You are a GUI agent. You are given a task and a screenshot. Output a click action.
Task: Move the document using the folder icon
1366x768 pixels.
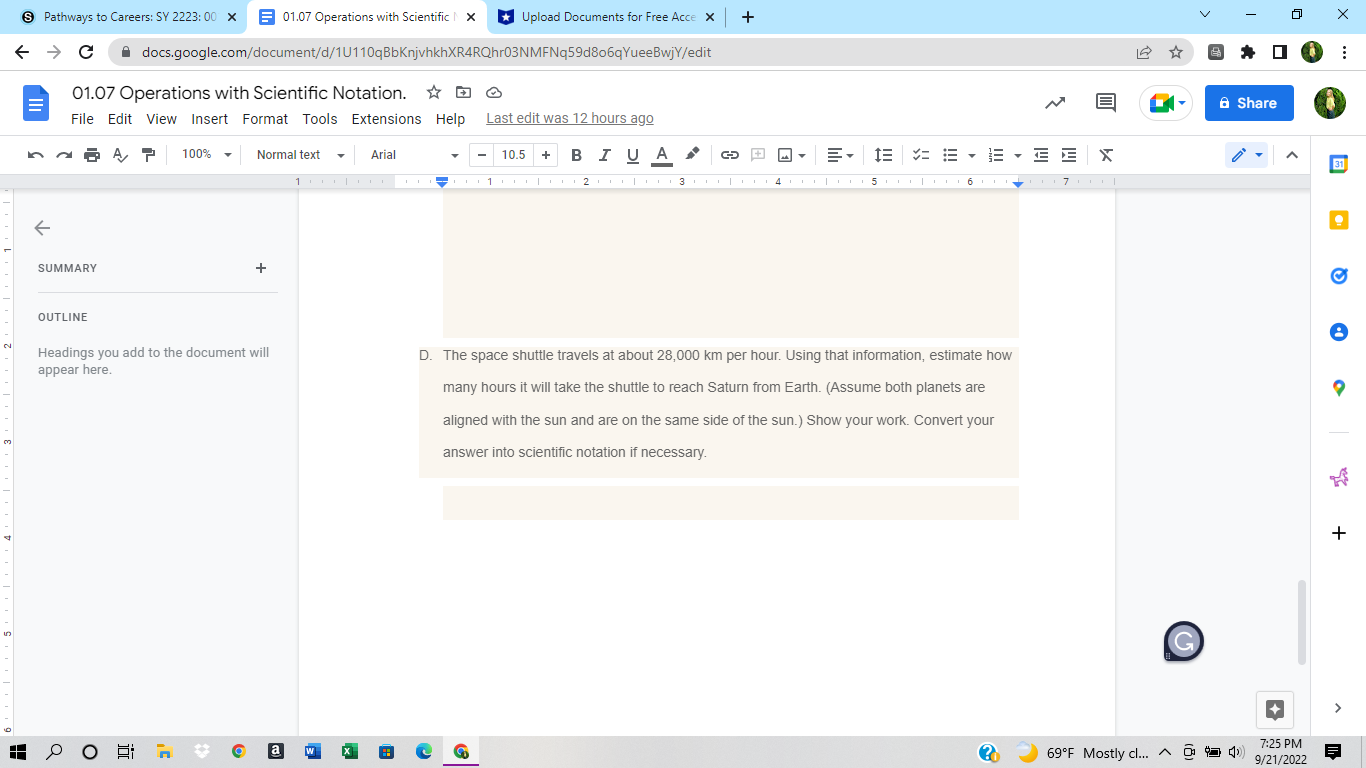click(463, 92)
